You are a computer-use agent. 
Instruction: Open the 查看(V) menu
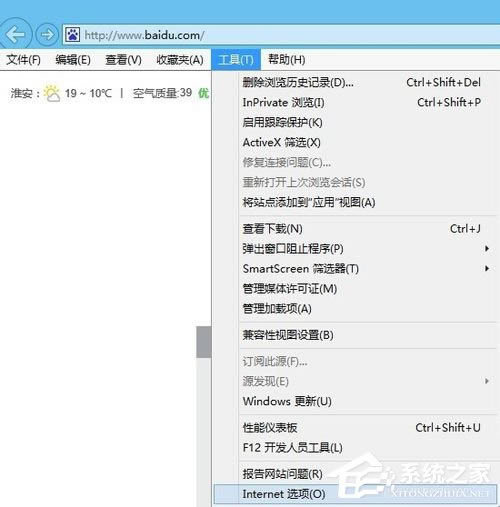pyautogui.click(x=123, y=60)
